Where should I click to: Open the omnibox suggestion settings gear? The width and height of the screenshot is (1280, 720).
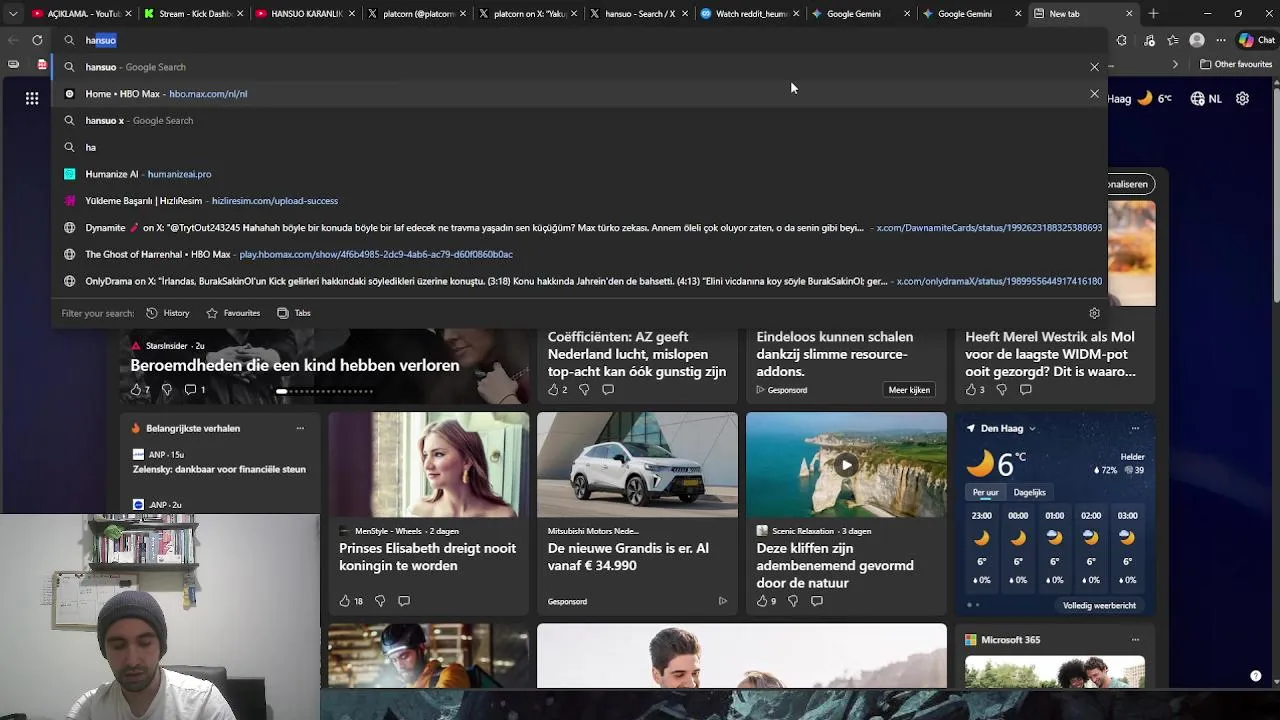coord(1094,313)
